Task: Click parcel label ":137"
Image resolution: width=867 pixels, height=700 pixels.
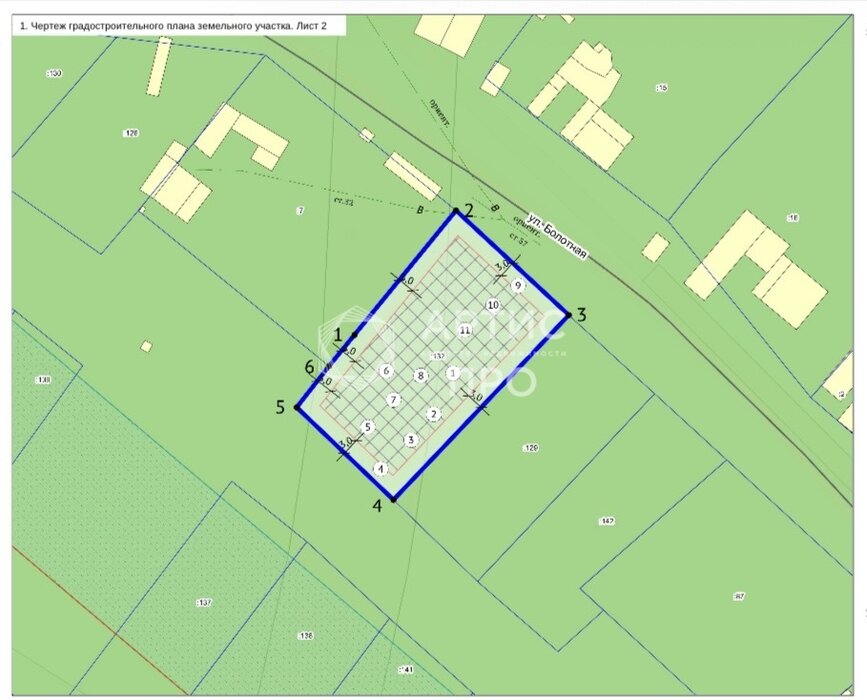Action: coord(204,602)
